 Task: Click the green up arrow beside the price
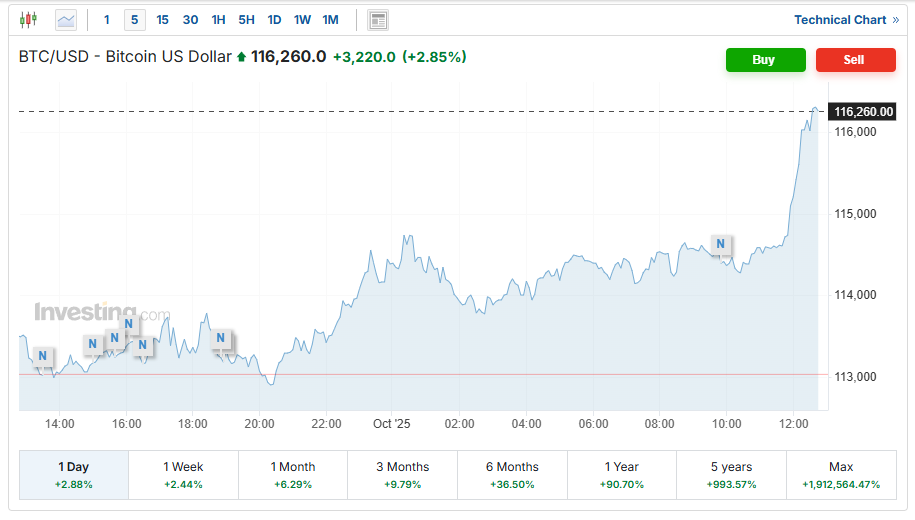241,58
